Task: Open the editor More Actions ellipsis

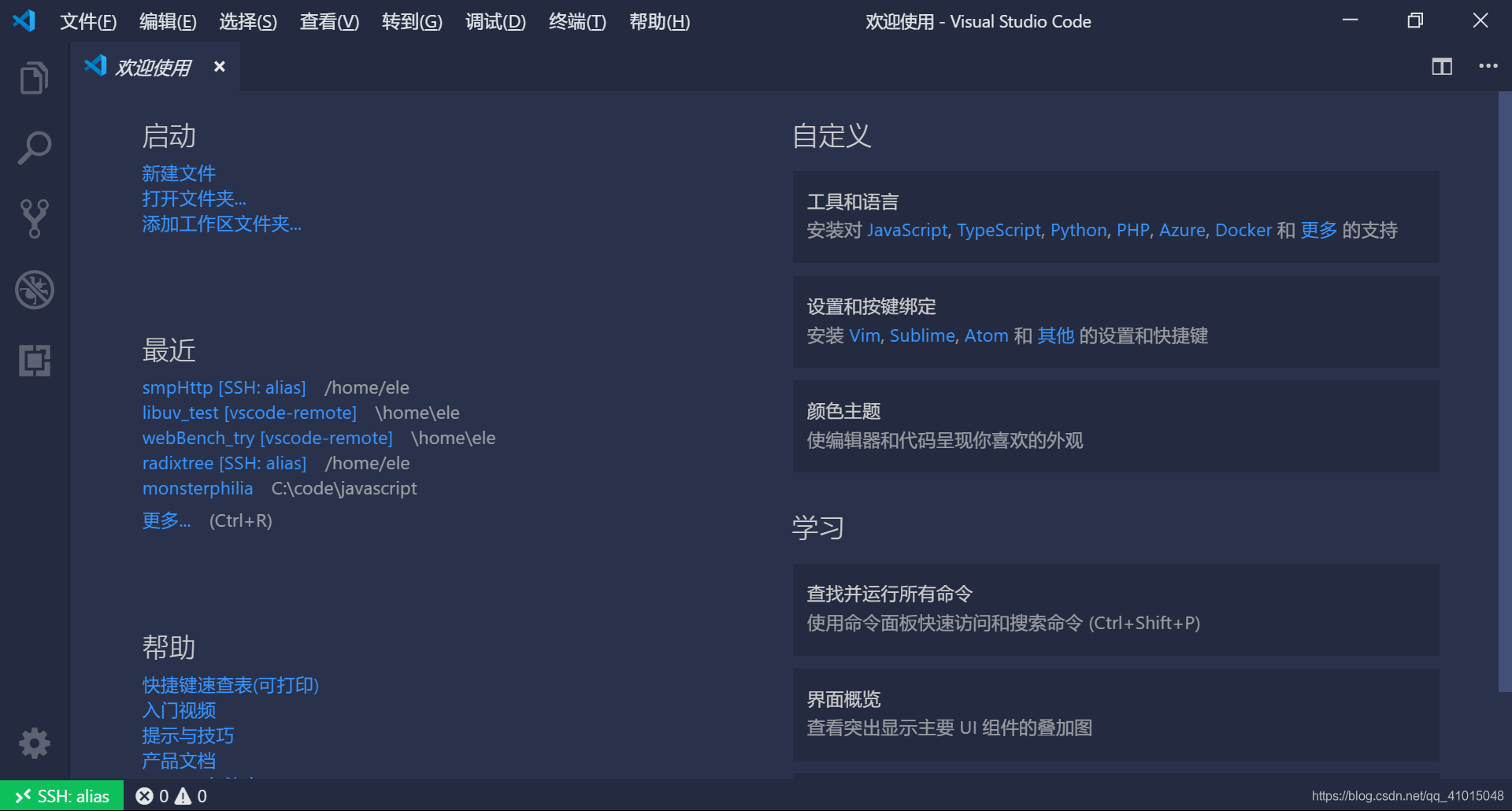Action: 1488,66
